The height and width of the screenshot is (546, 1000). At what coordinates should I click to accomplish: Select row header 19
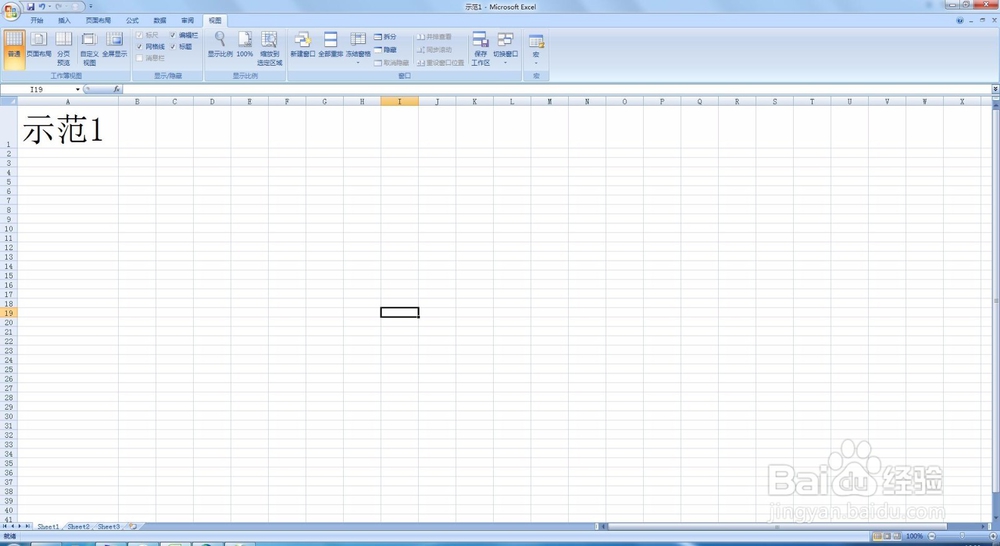click(x=9, y=313)
